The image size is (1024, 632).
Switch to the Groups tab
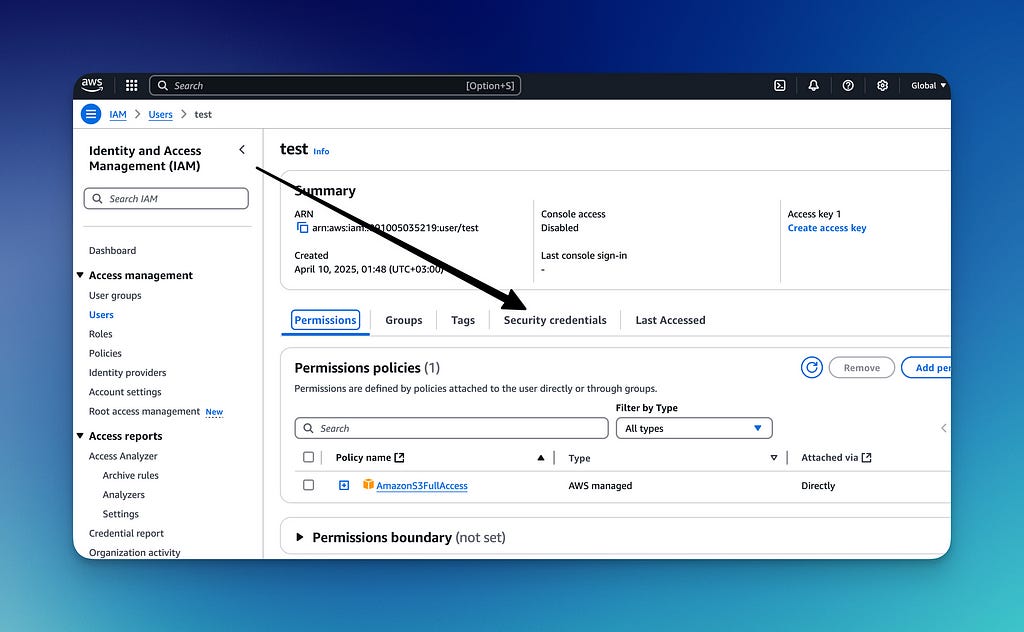[404, 320]
